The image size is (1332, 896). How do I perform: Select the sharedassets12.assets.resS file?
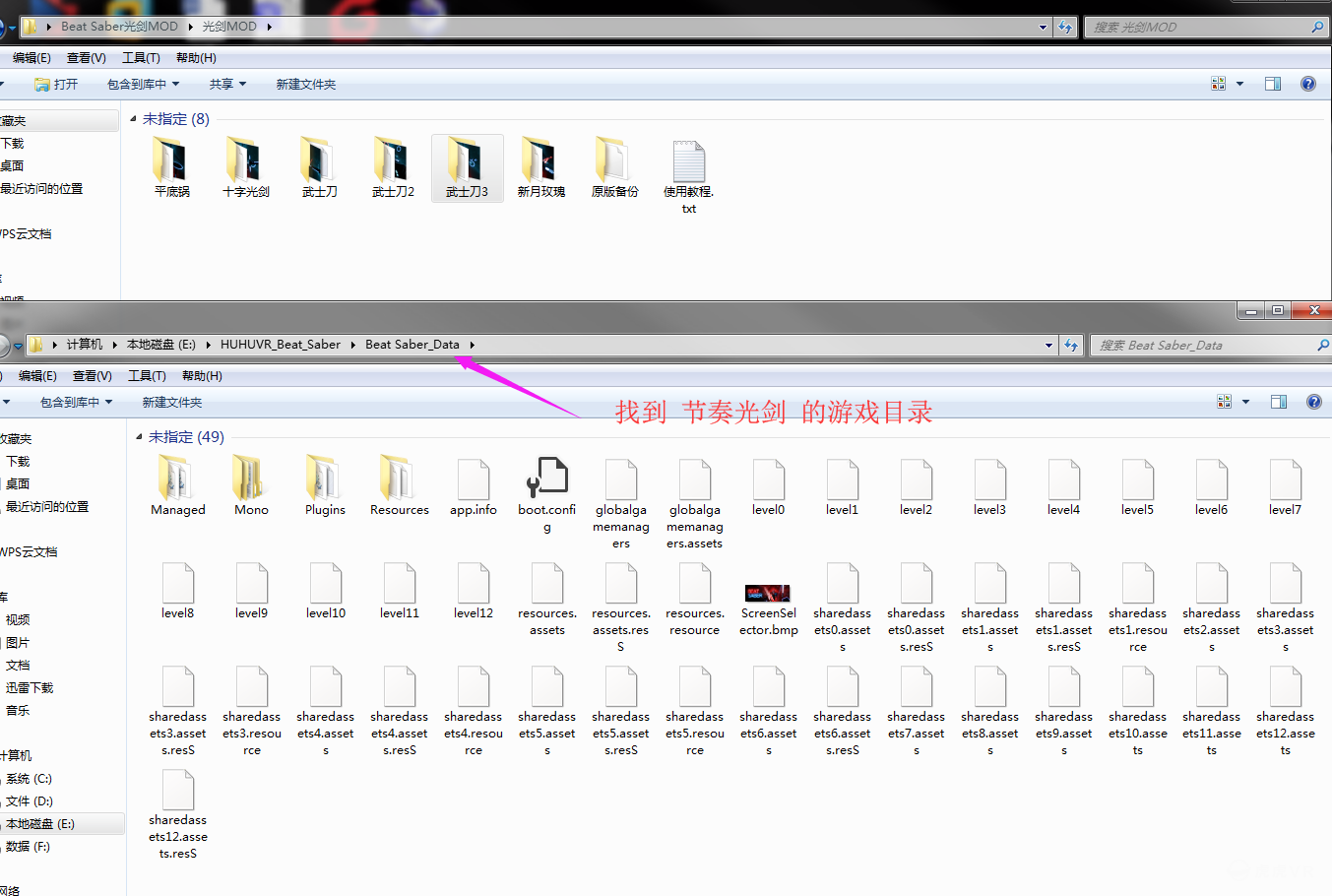point(178,814)
